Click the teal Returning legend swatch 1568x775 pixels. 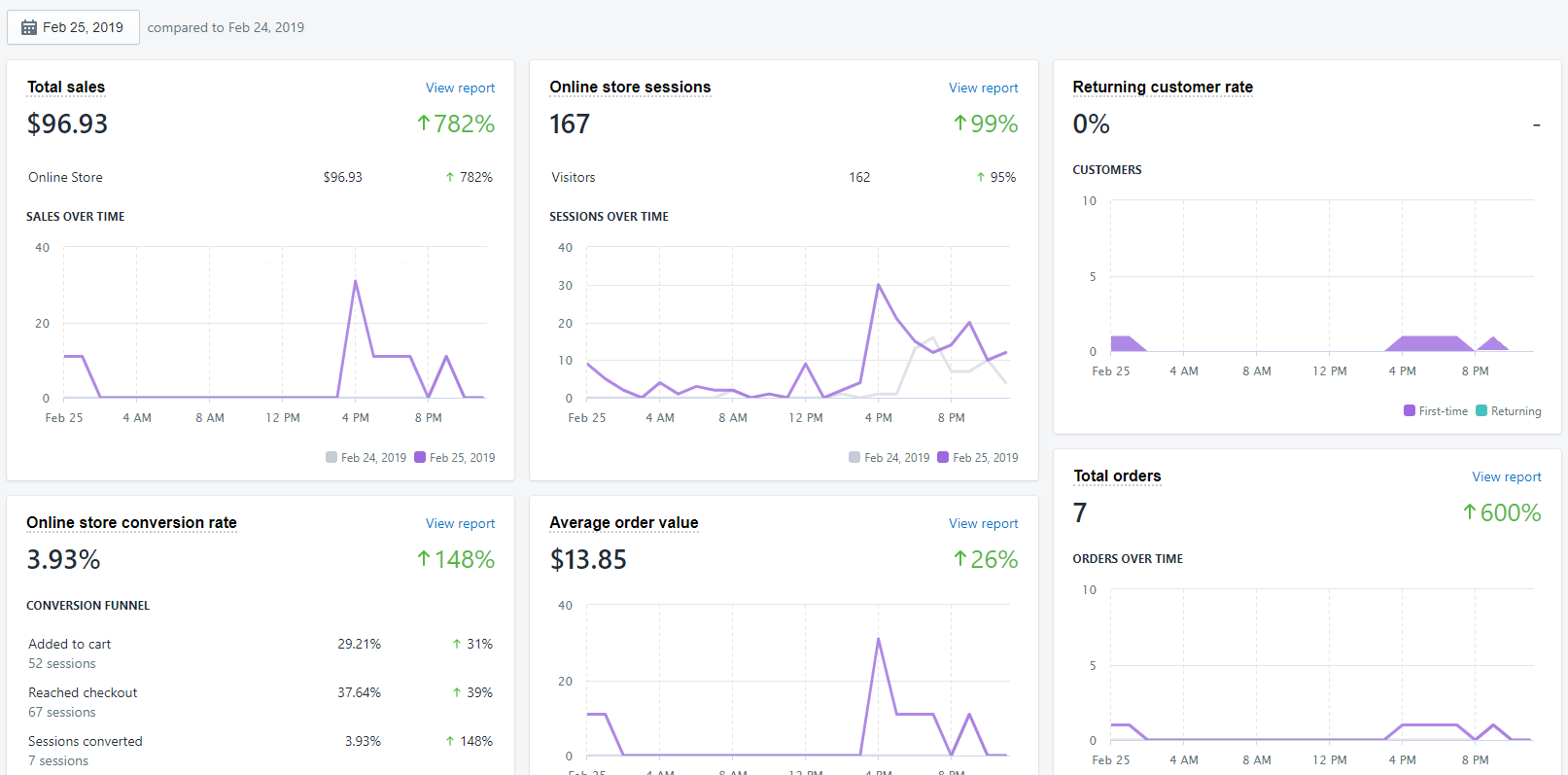click(1481, 410)
